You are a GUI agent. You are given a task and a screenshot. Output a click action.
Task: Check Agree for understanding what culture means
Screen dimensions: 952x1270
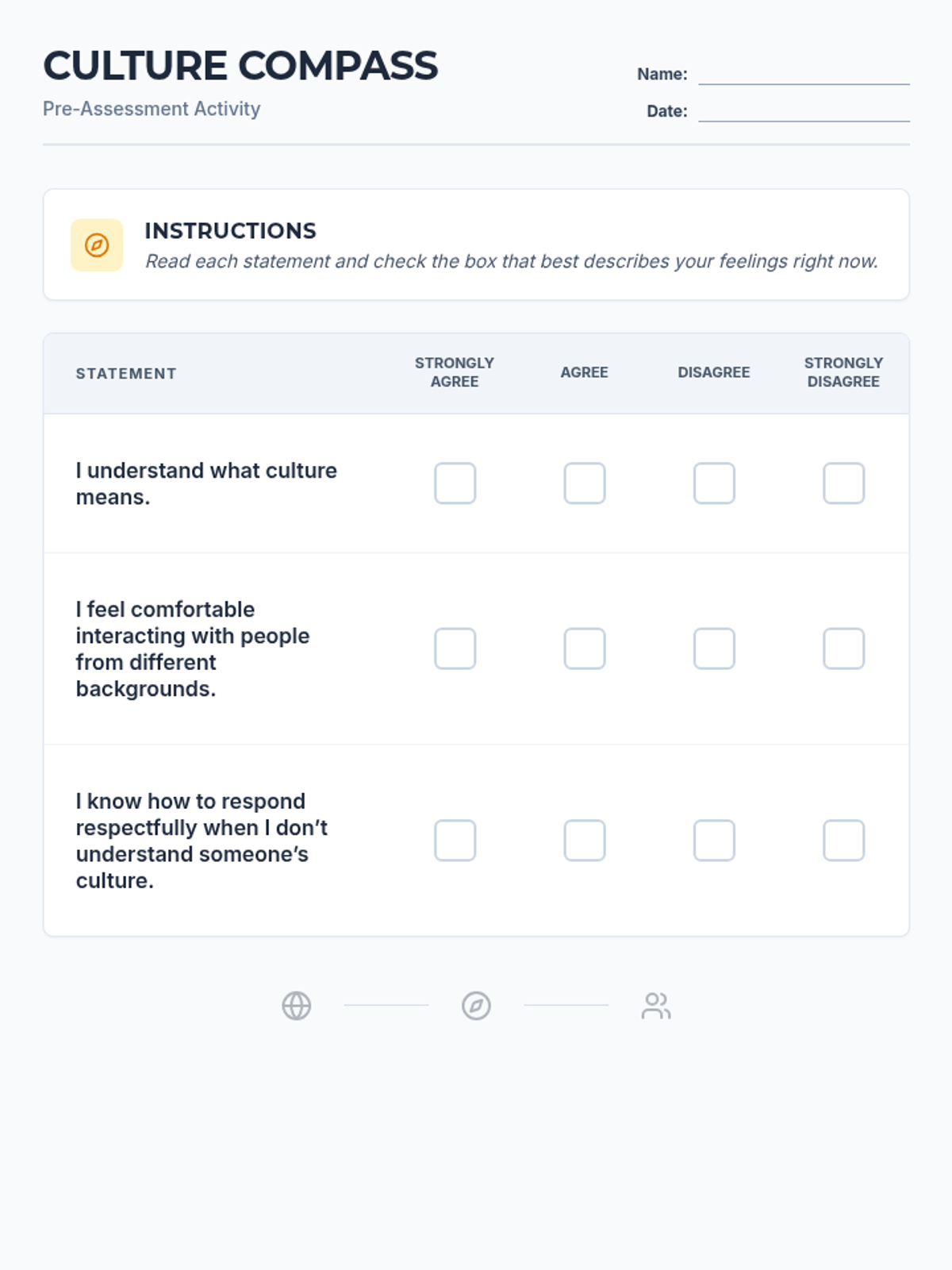point(585,483)
